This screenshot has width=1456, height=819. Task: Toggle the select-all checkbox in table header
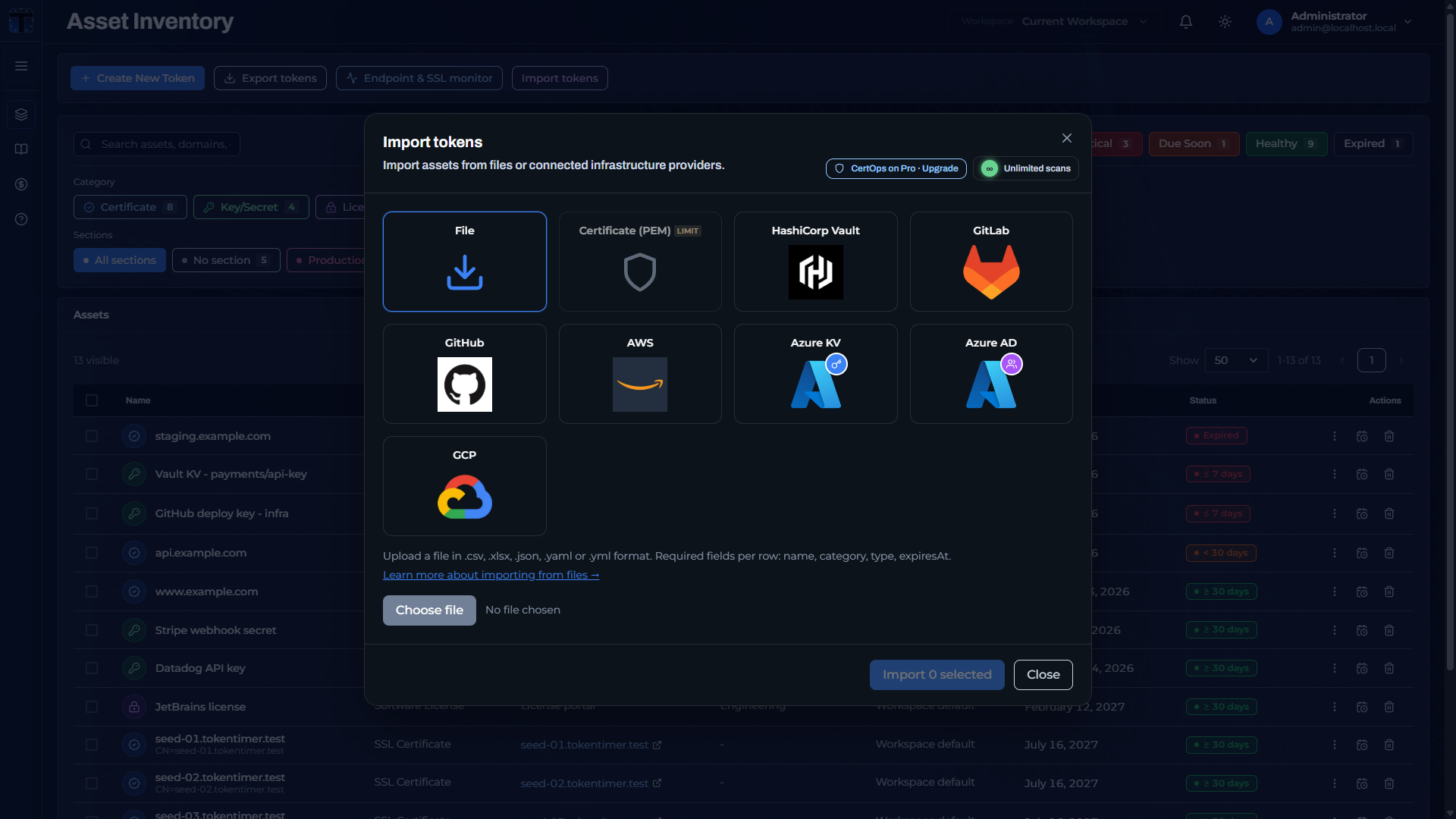tap(92, 400)
